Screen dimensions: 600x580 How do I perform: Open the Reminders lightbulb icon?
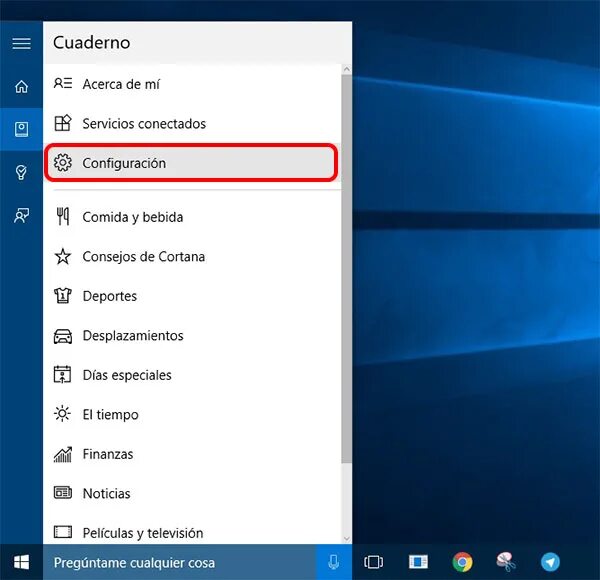21,173
